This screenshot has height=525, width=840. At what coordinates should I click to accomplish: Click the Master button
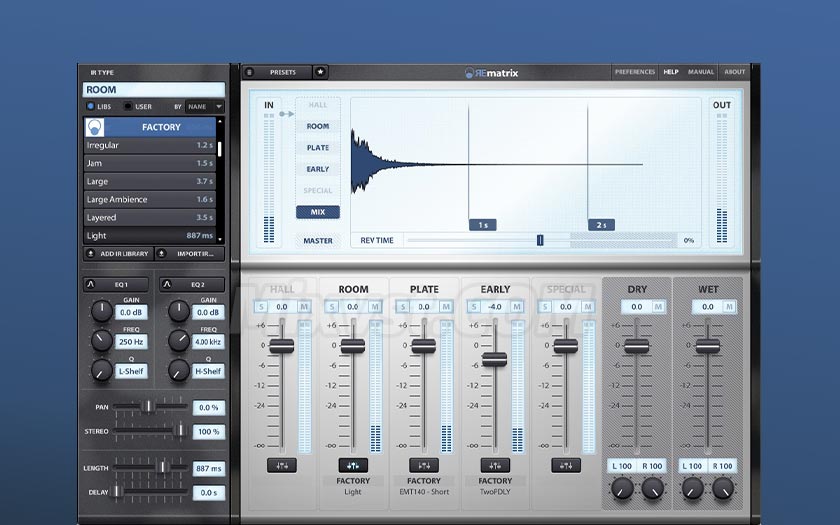click(318, 241)
